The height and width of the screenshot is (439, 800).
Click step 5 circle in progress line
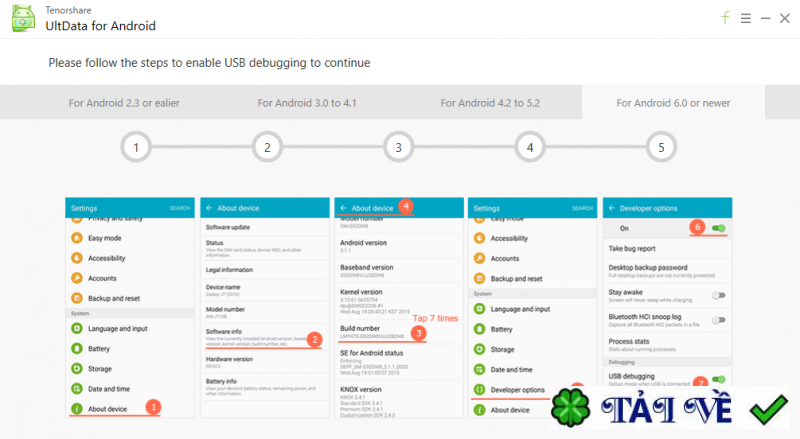(661, 147)
